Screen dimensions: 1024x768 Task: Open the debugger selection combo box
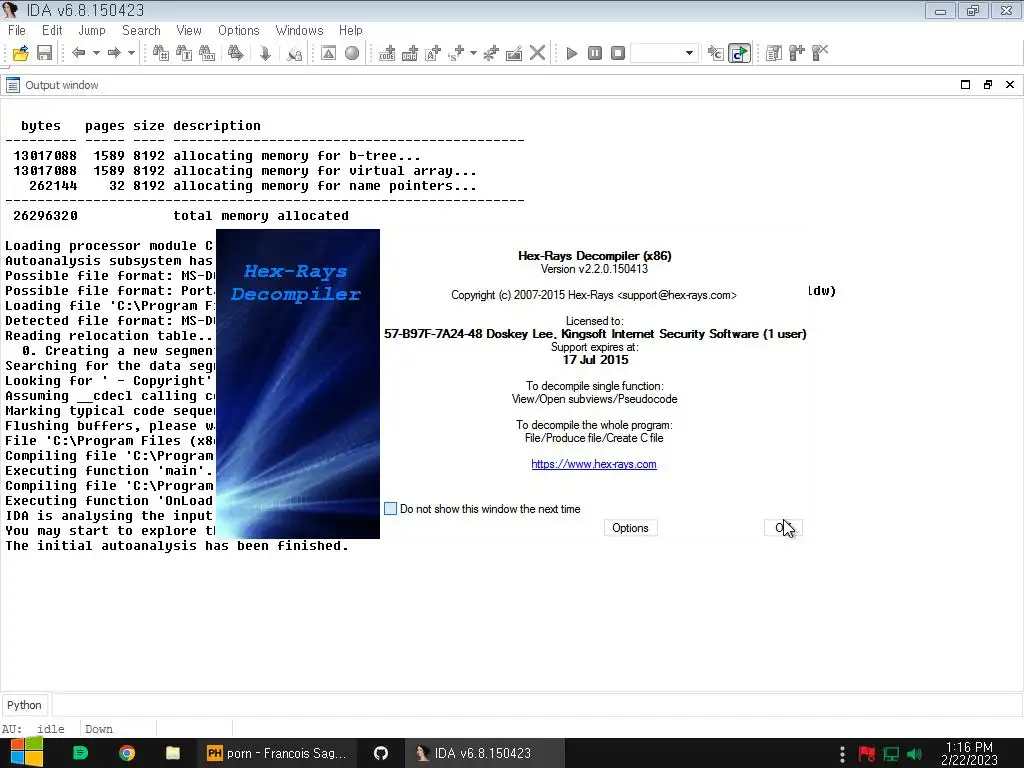(664, 53)
